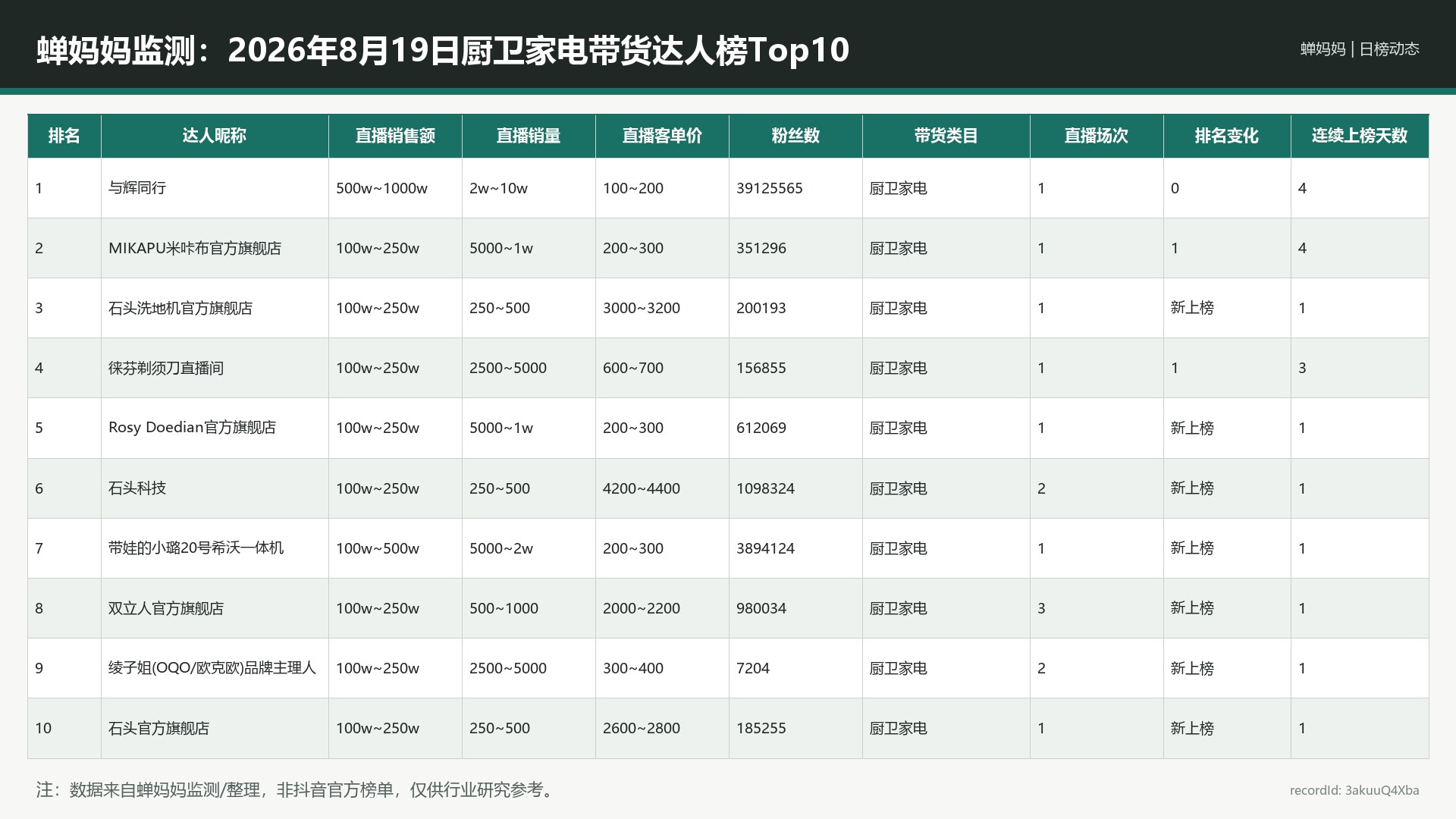Click recordId: 3akuuQ4Xba text
The image size is (1456, 819).
(1354, 790)
